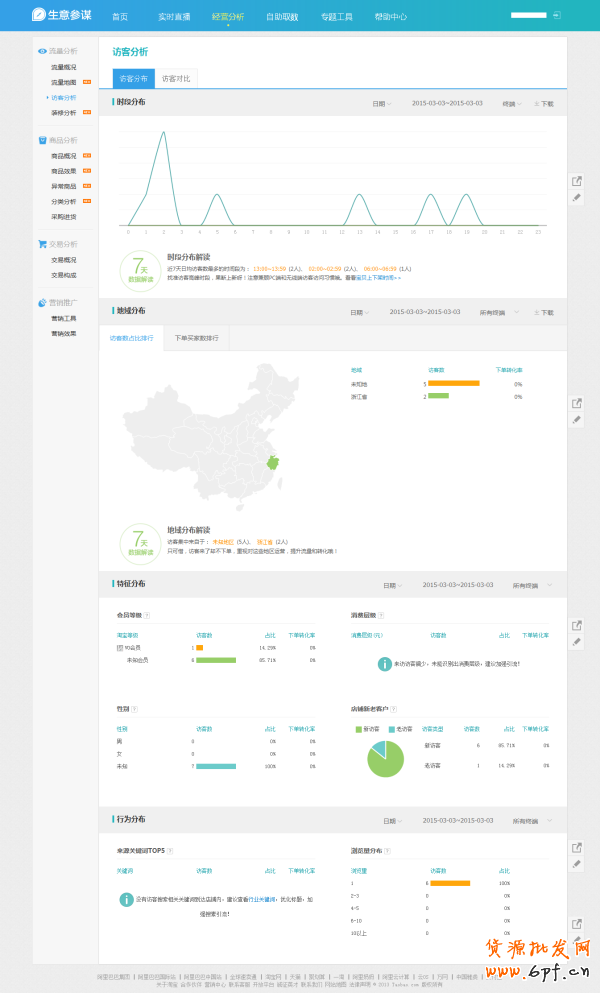Open 实时直播 in top navigation
600x993 pixels.
tap(171, 17)
